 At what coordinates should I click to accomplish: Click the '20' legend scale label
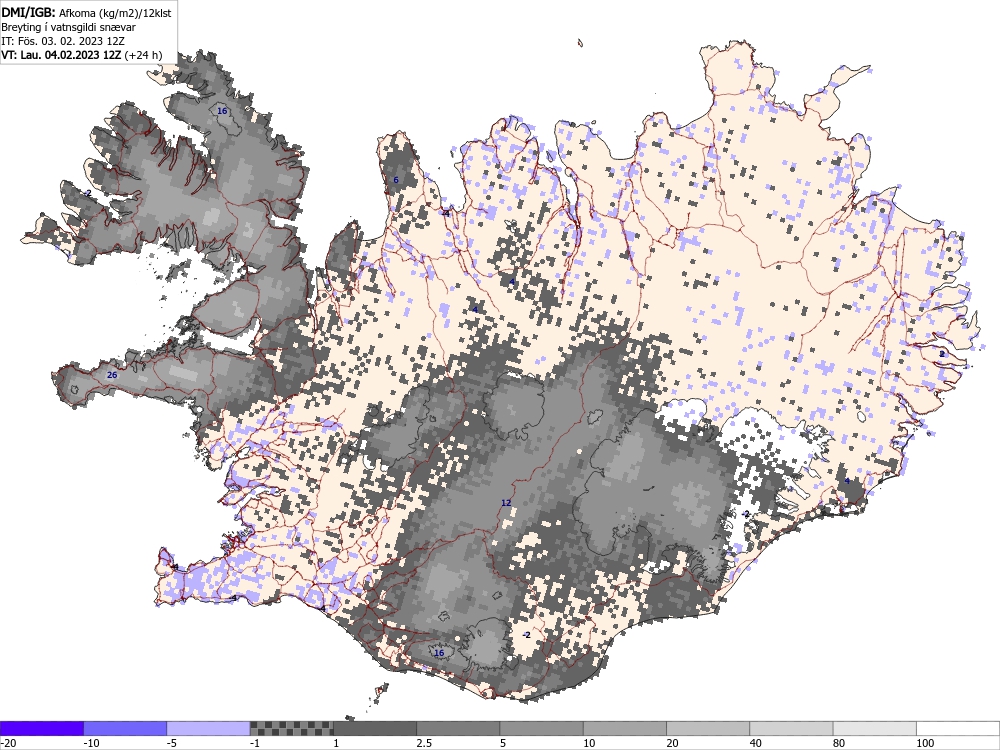pyautogui.click(x=673, y=743)
